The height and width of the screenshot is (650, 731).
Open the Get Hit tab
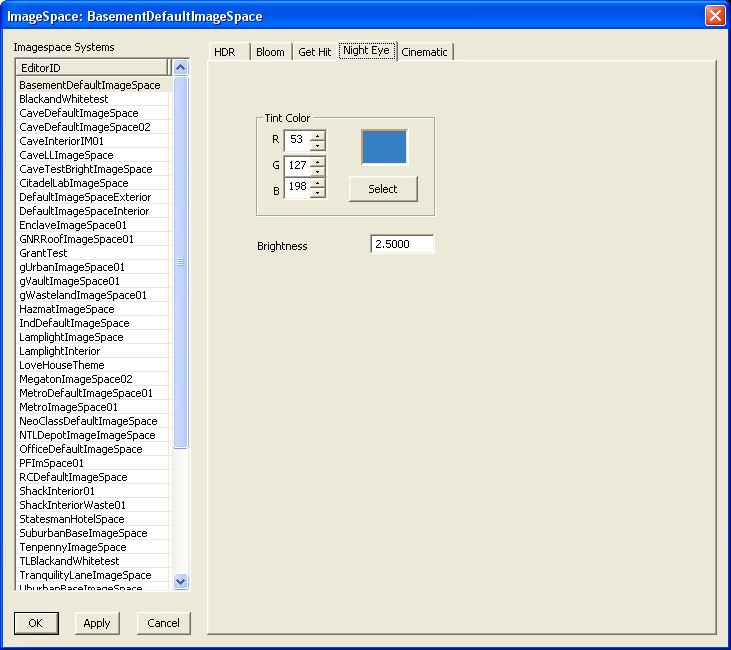coord(315,52)
